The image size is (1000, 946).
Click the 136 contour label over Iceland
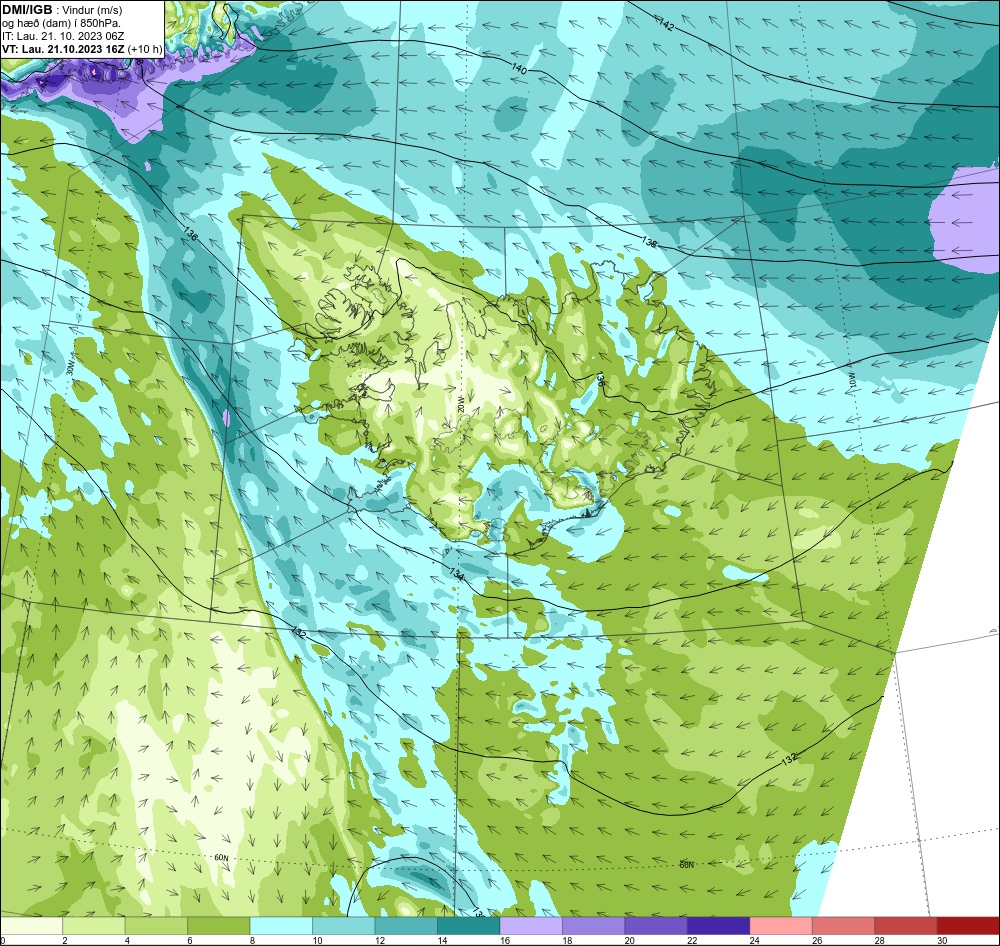599,380
